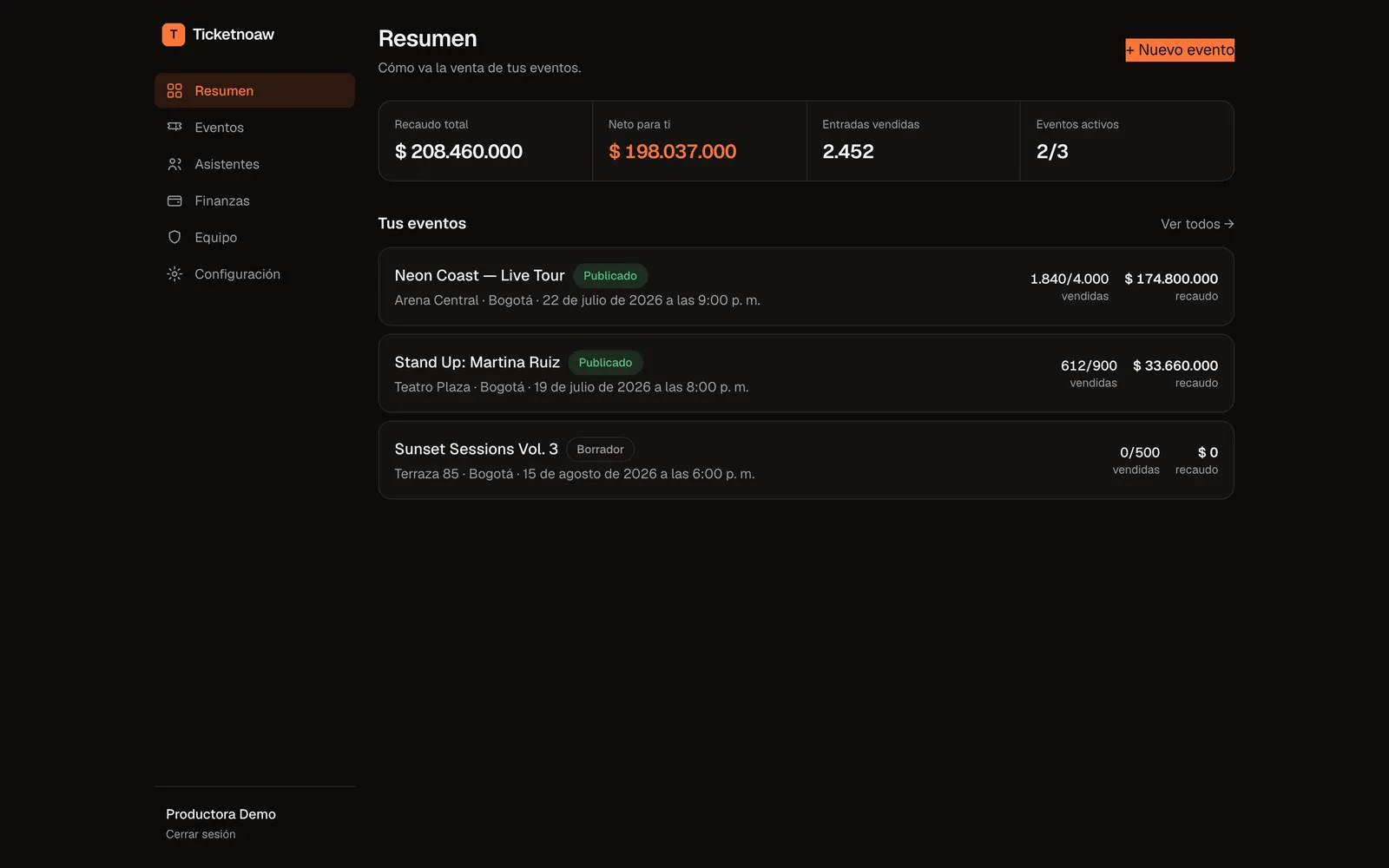Image resolution: width=1389 pixels, height=868 pixels.
Task: Open the Asistentes section
Action: 254,164
